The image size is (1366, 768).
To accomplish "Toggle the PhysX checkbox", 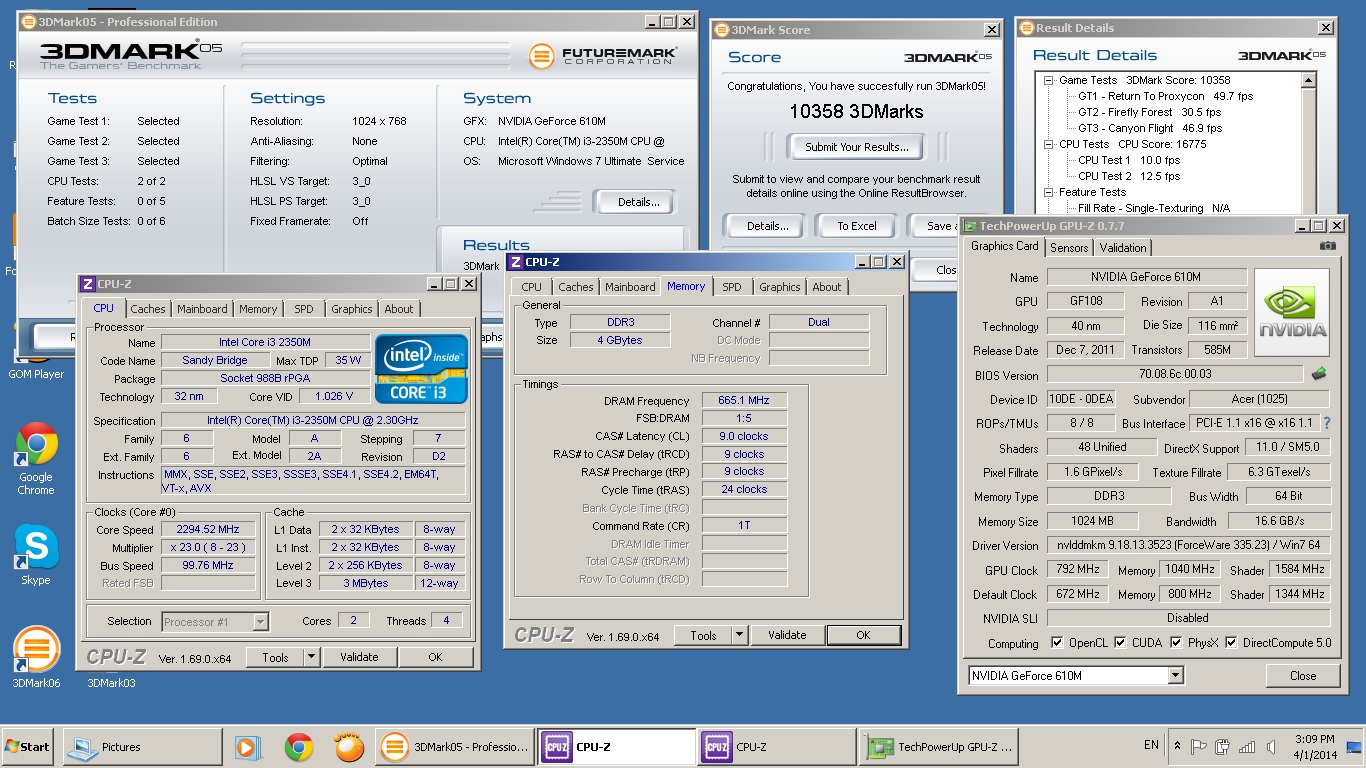I will click(x=1176, y=643).
